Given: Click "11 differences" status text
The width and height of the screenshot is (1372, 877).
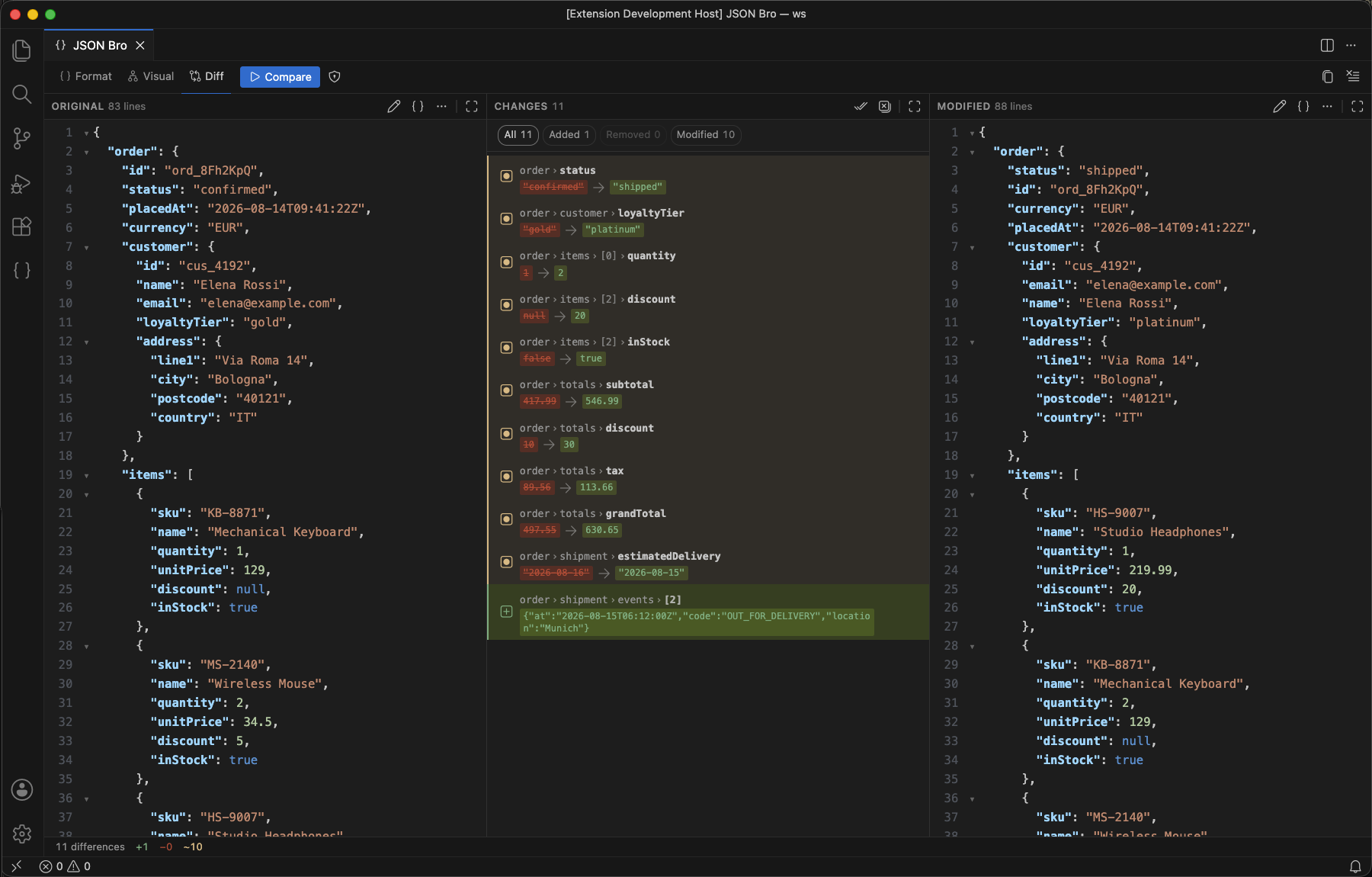Looking at the screenshot, I should click(x=90, y=847).
